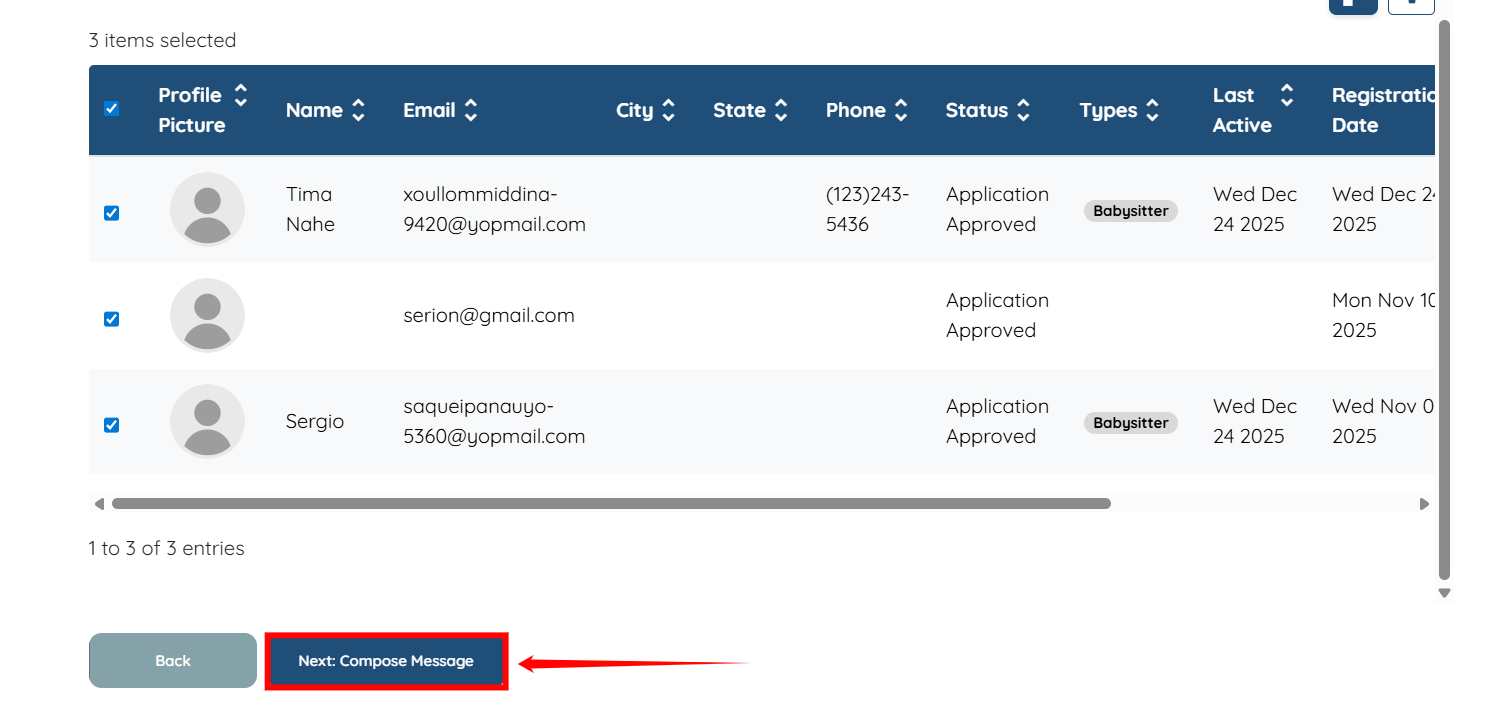Go to Next: Compose Message
Screen dimensions: 1485x702
(386, 661)
